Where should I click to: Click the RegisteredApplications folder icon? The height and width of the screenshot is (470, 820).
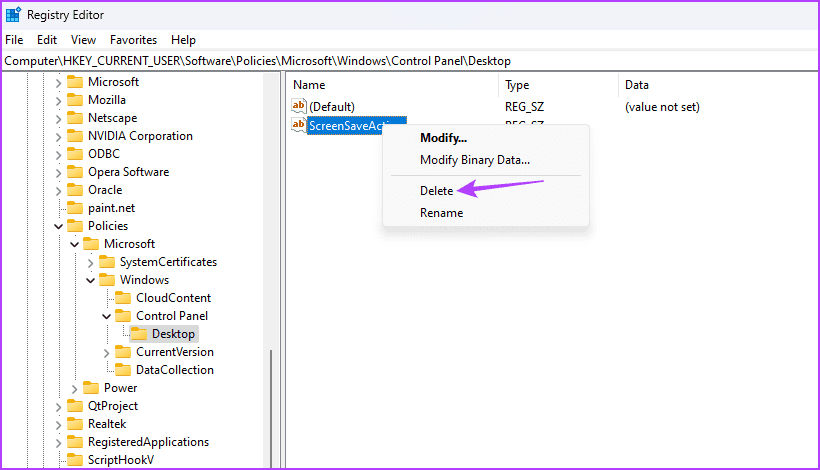(75, 442)
